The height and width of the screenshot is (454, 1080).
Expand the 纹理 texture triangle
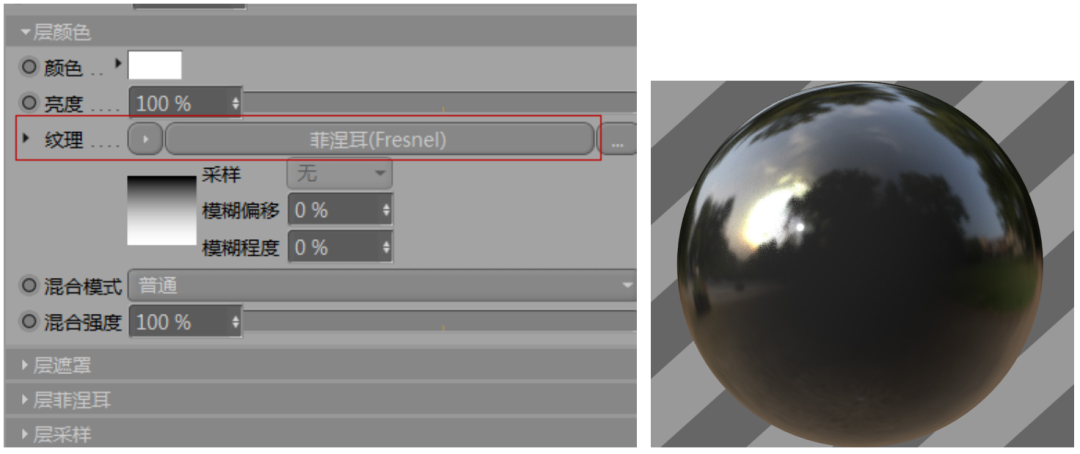pos(26,138)
